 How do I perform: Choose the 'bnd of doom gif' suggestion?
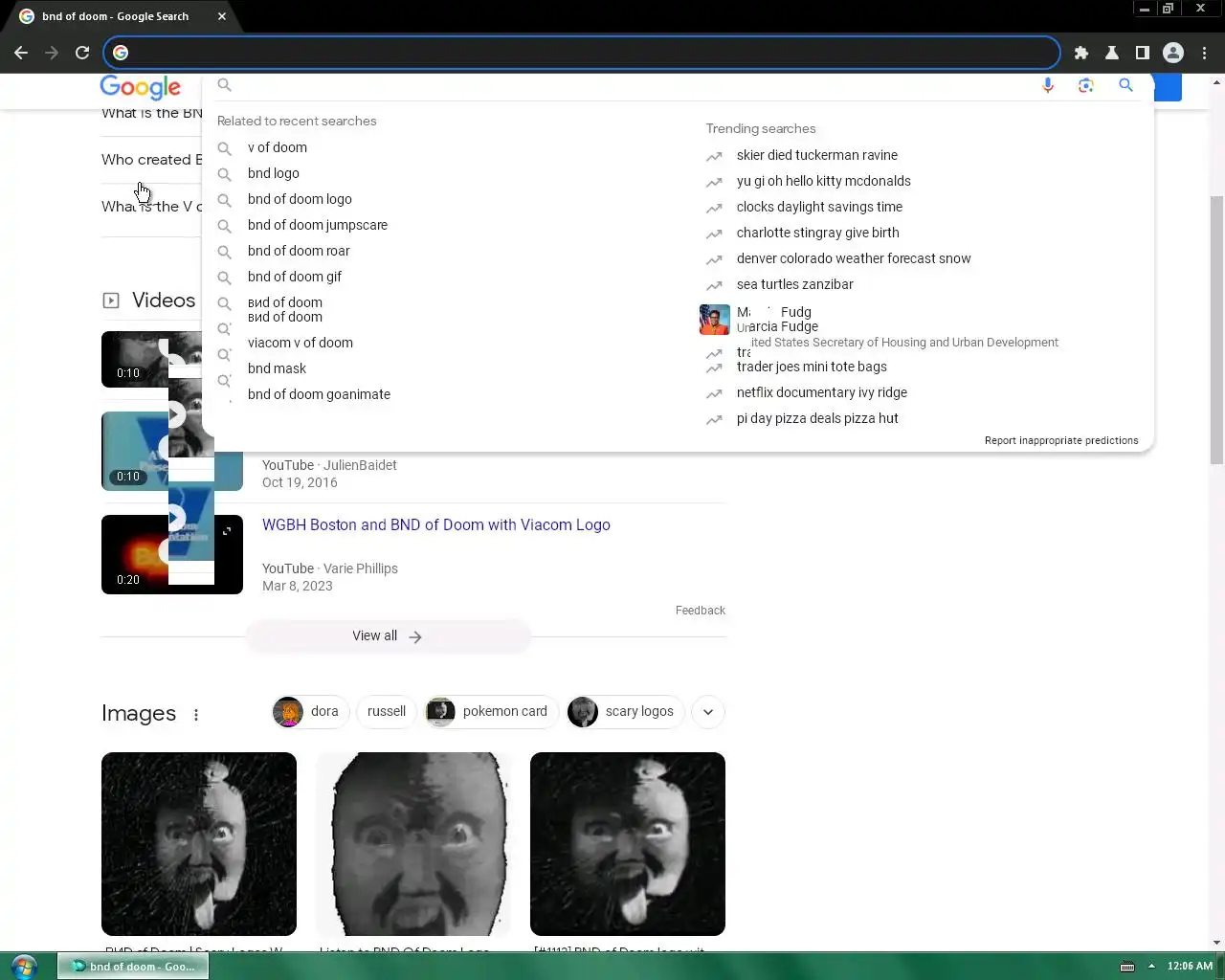(x=295, y=277)
